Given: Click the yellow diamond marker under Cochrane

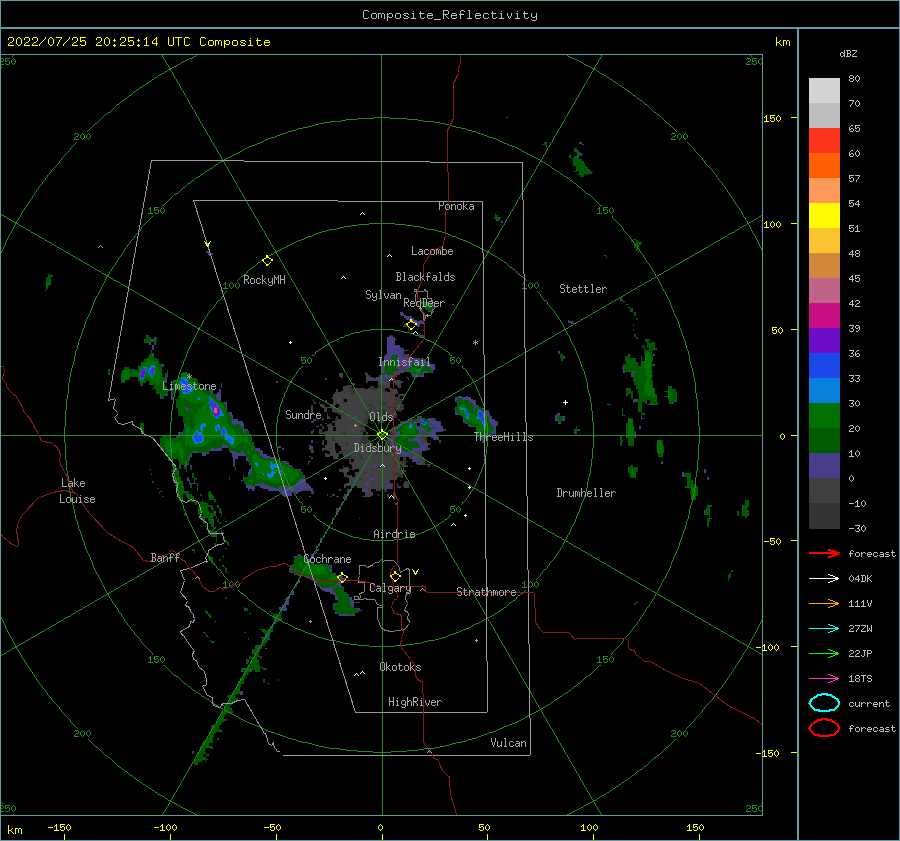Looking at the screenshot, I should (x=343, y=577).
